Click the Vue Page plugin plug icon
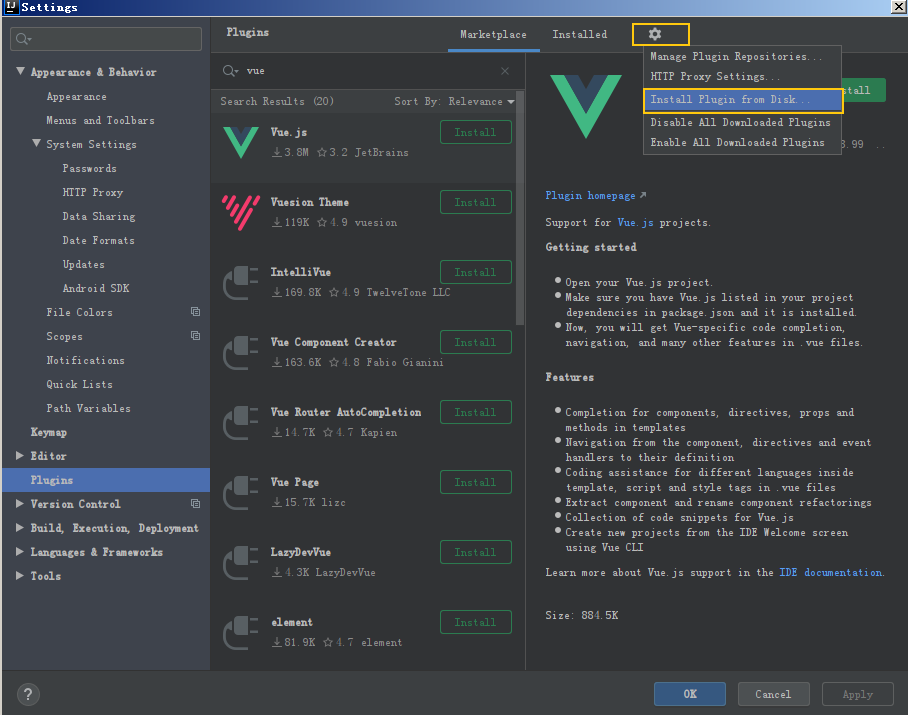Screen dimensions: 908x715 click(x=240, y=493)
